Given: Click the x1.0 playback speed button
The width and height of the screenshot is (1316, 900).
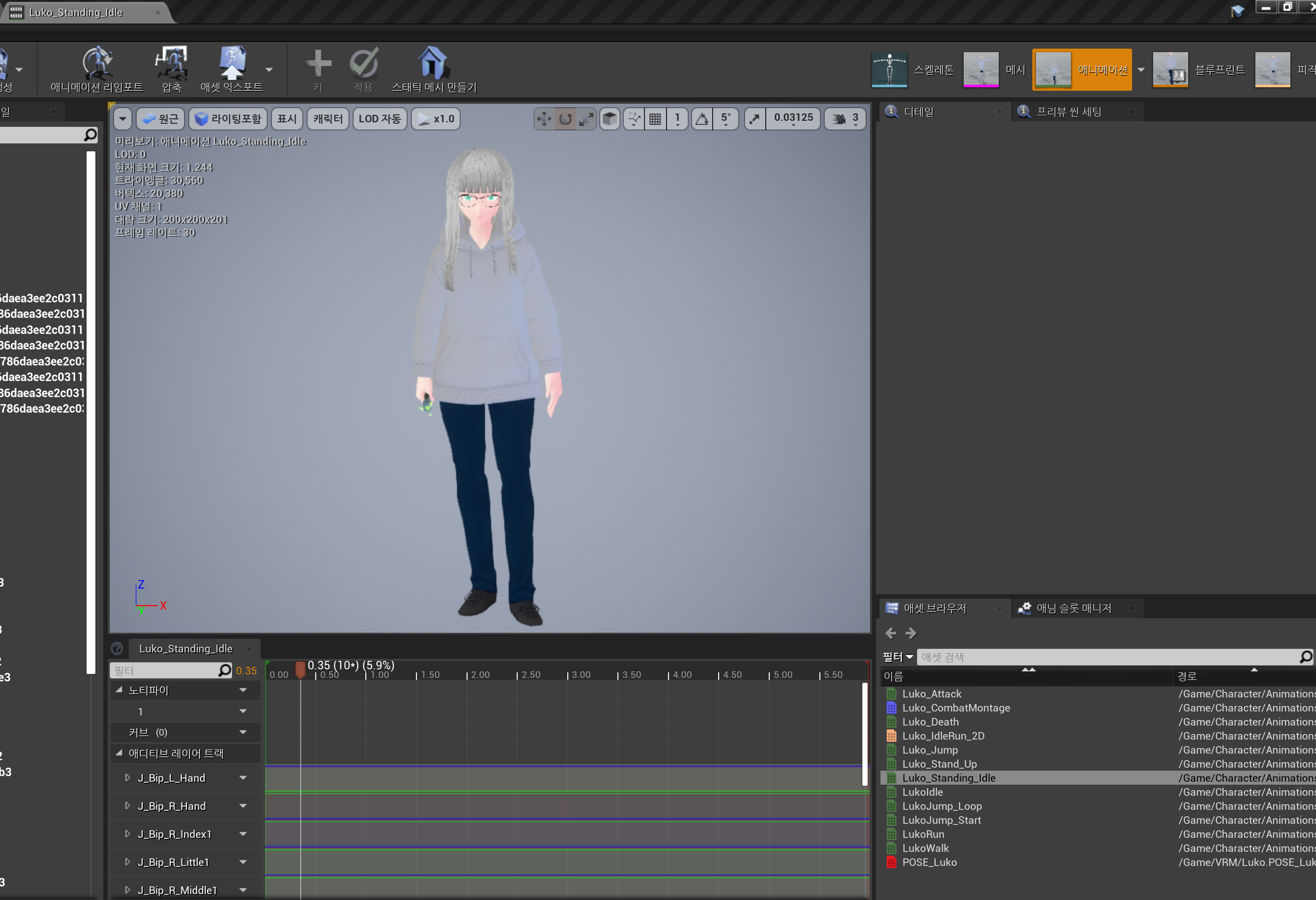Looking at the screenshot, I should tap(435, 119).
